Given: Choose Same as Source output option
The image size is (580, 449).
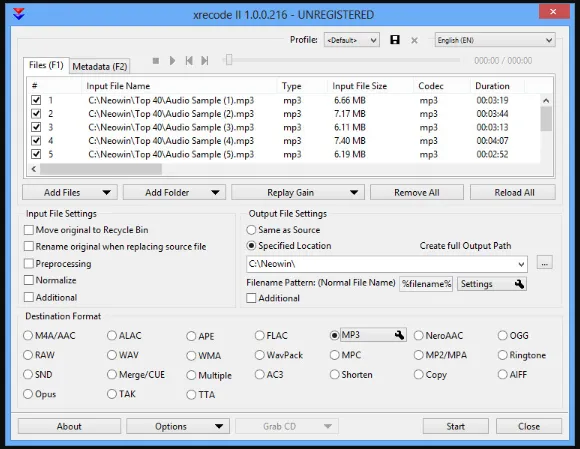Looking at the screenshot, I should coord(251,230).
